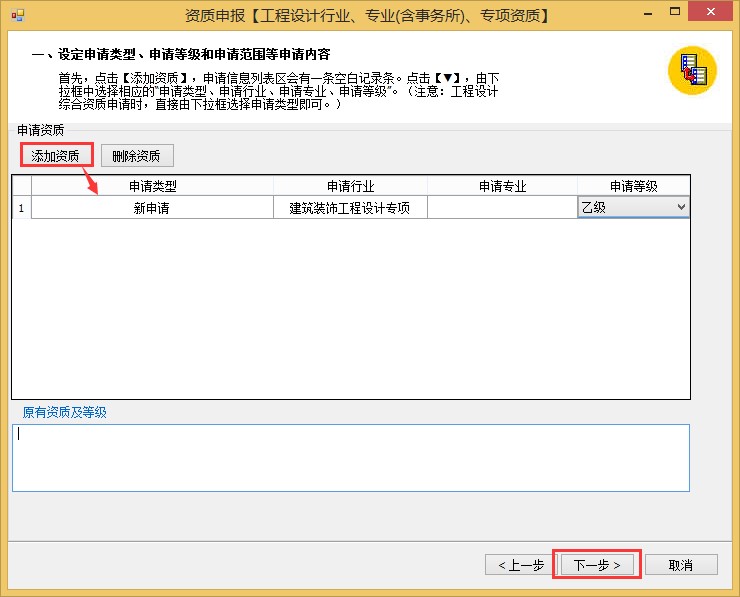
Task: Open the 申请等级 dropdown showing 乙级
Action: pyautogui.click(x=681, y=207)
